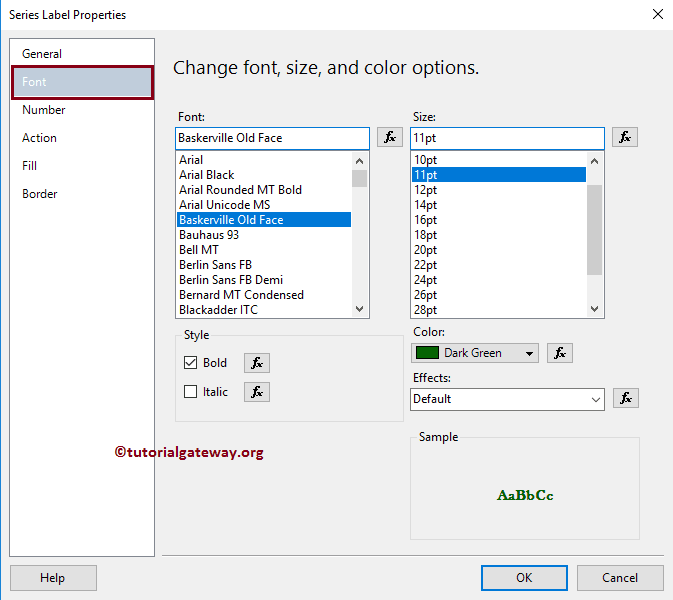The height and width of the screenshot is (600, 673).
Task: Close the Series Label Properties dialog
Action: point(658,14)
